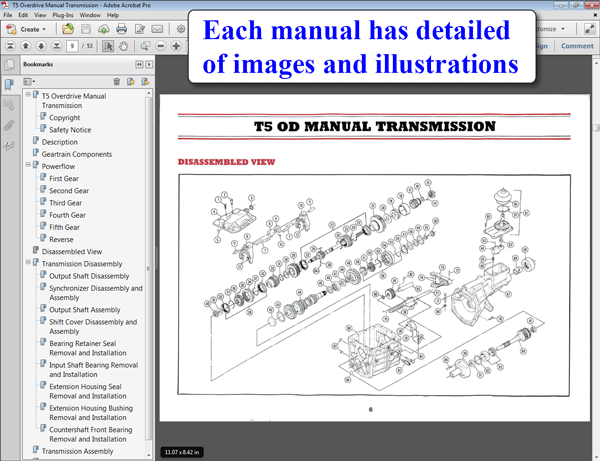Open the Create dropdown
The height and width of the screenshot is (461, 600).
coord(29,29)
